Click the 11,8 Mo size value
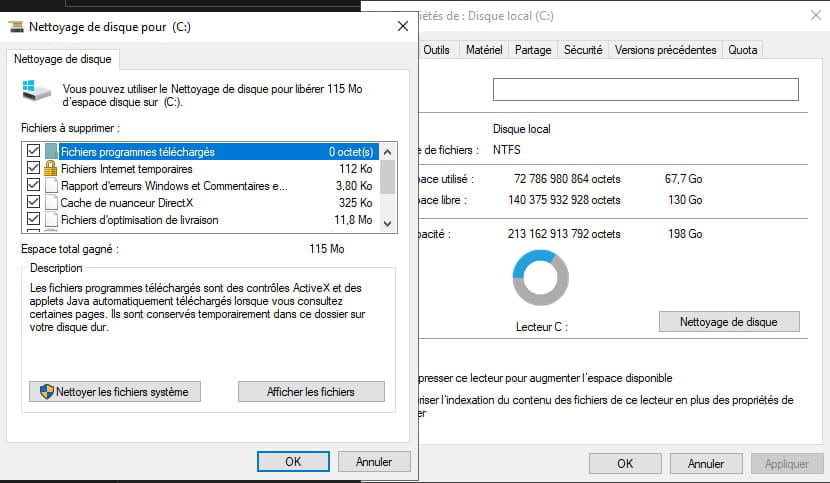The image size is (830, 483). coord(354,219)
